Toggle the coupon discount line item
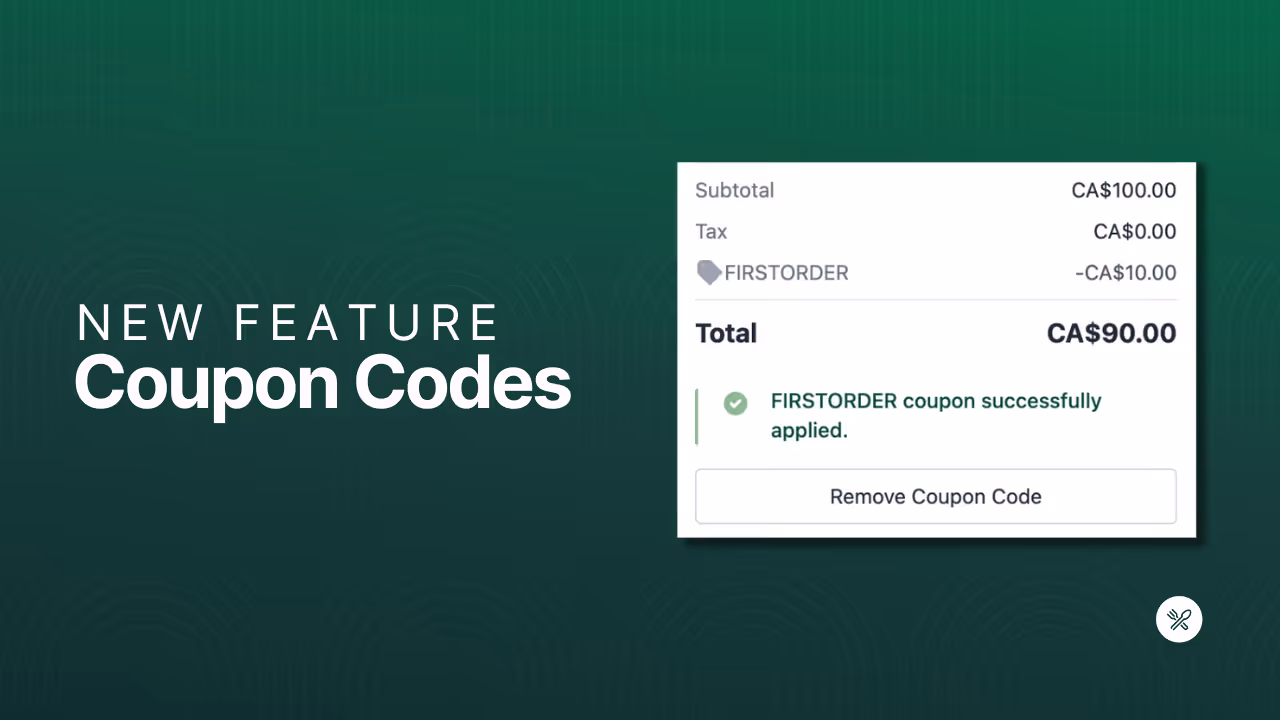1280x720 pixels. pyautogui.click(x=935, y=272)
